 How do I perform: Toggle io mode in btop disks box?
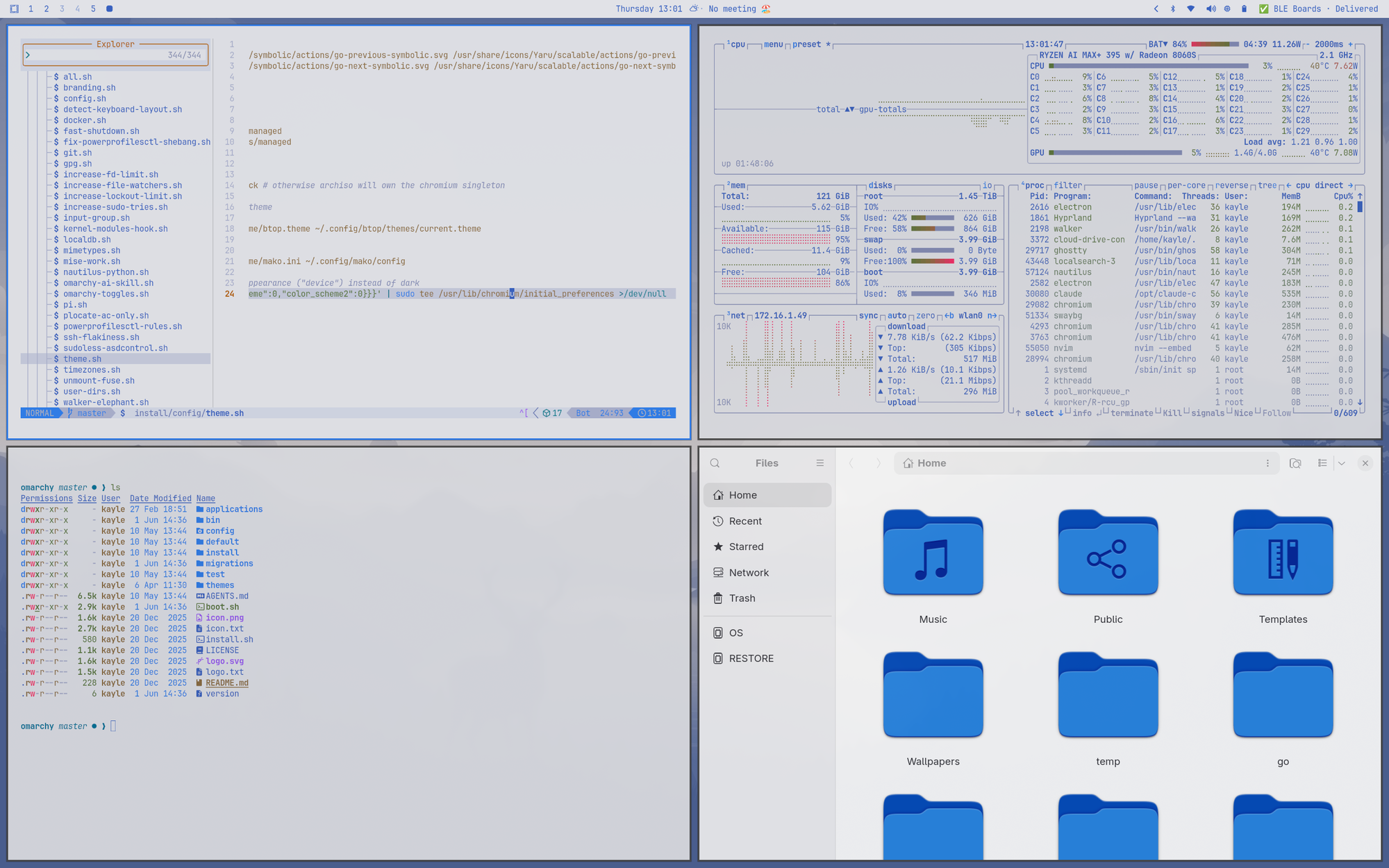pos(987,185)
